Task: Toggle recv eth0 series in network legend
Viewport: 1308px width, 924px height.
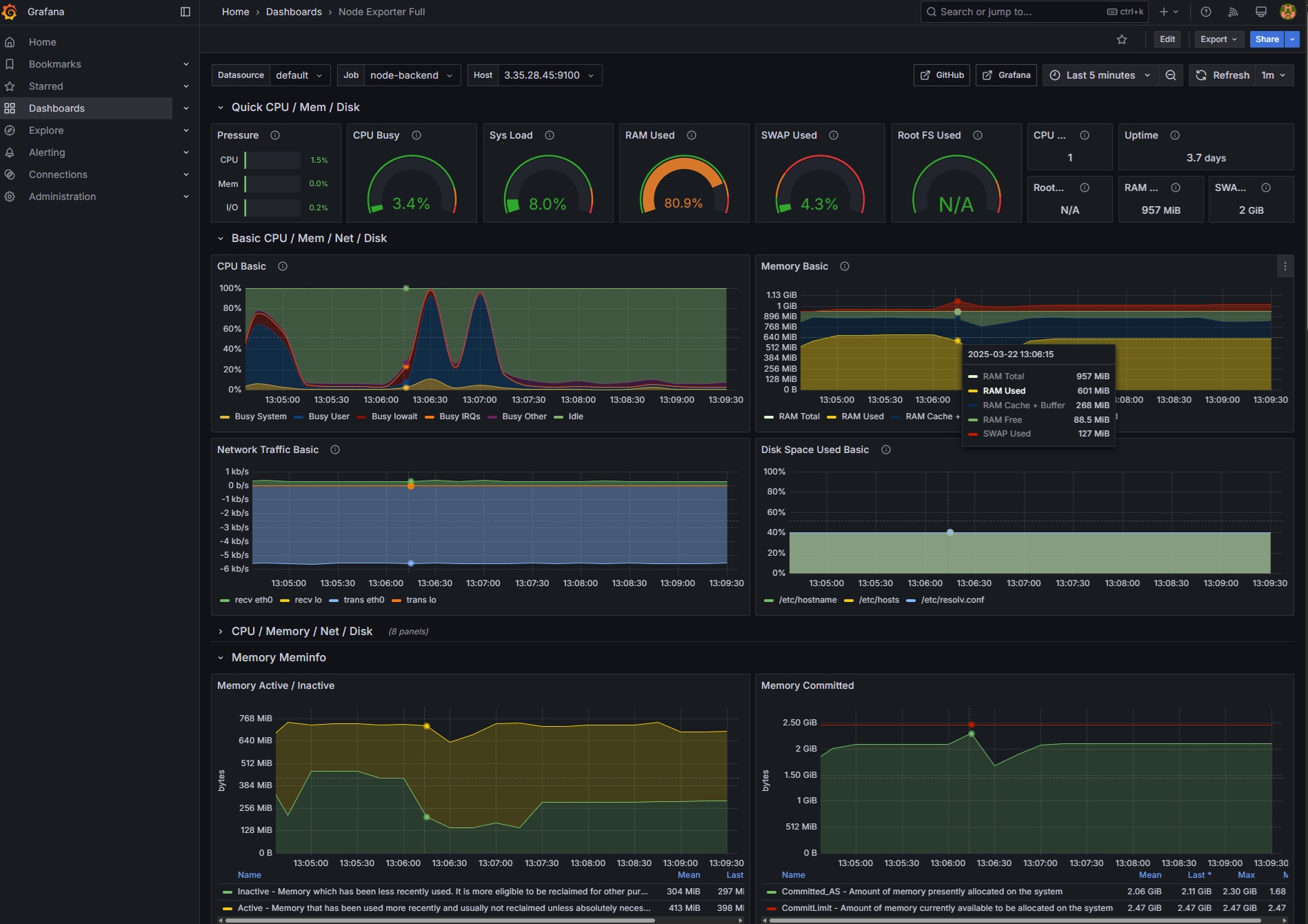Action: pyautogui.click(x=247, y=600)
